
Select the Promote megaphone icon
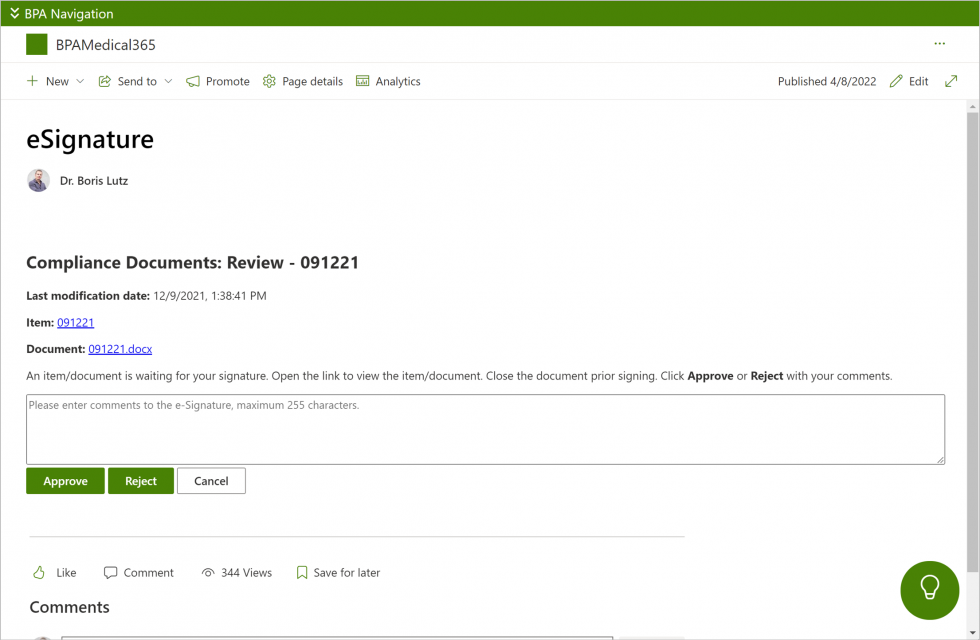point(192,81)
